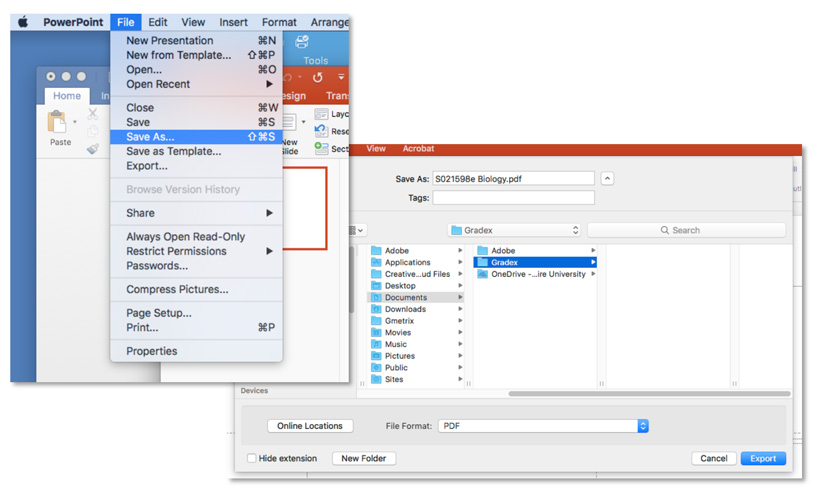Select the Applications folder

pyautogui.click(x=407, y=262)
